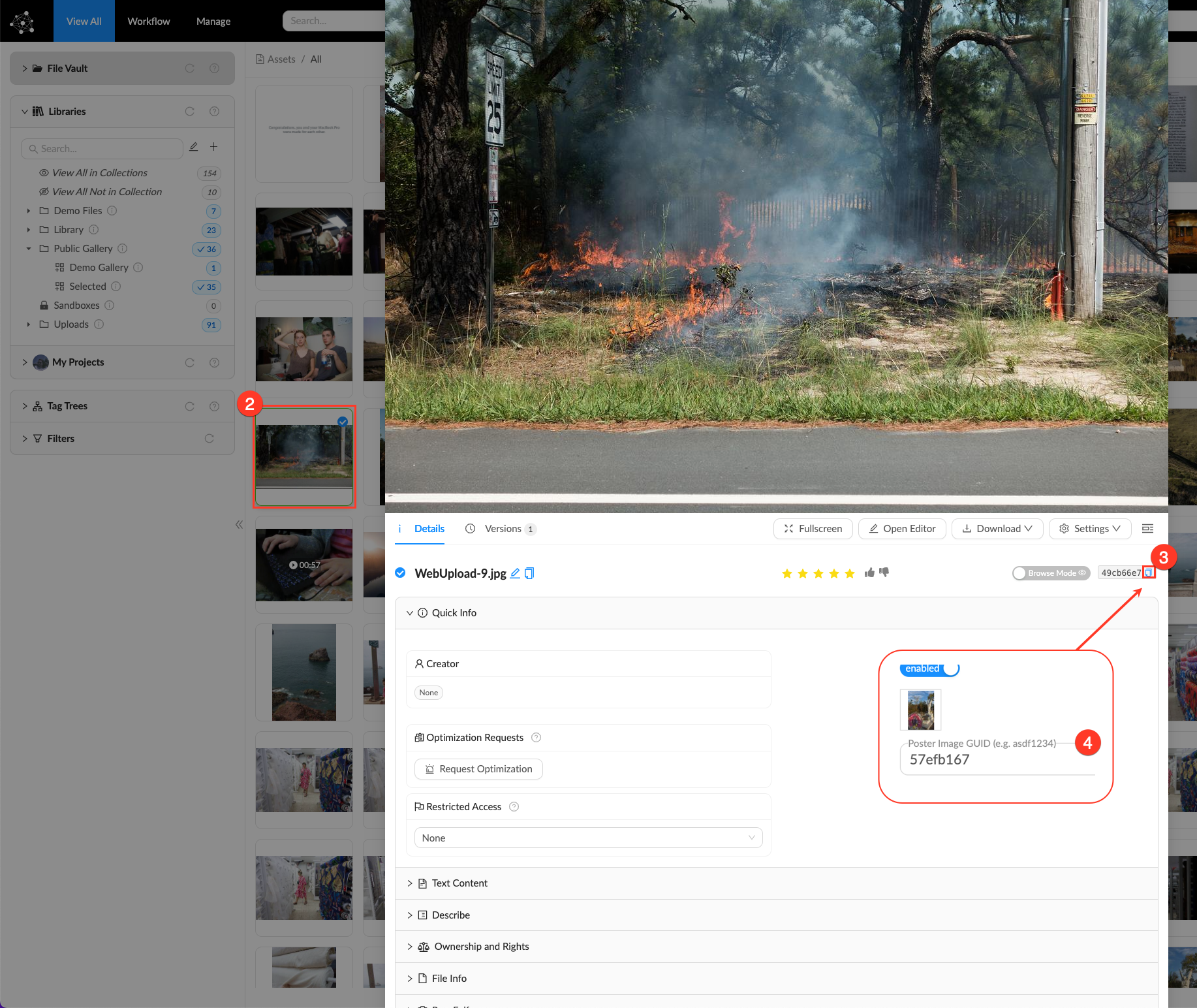Collapse the left sidebar panel

tap(239, 524)
